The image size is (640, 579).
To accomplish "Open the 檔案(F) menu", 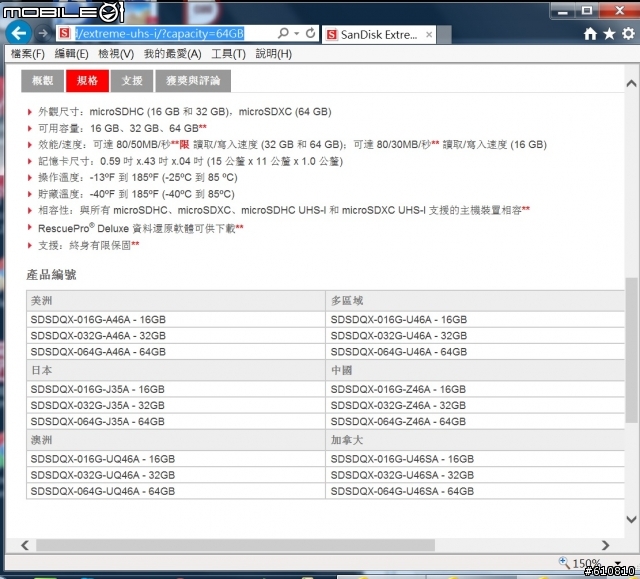I will pyautogui.click(x=28, y=54).
